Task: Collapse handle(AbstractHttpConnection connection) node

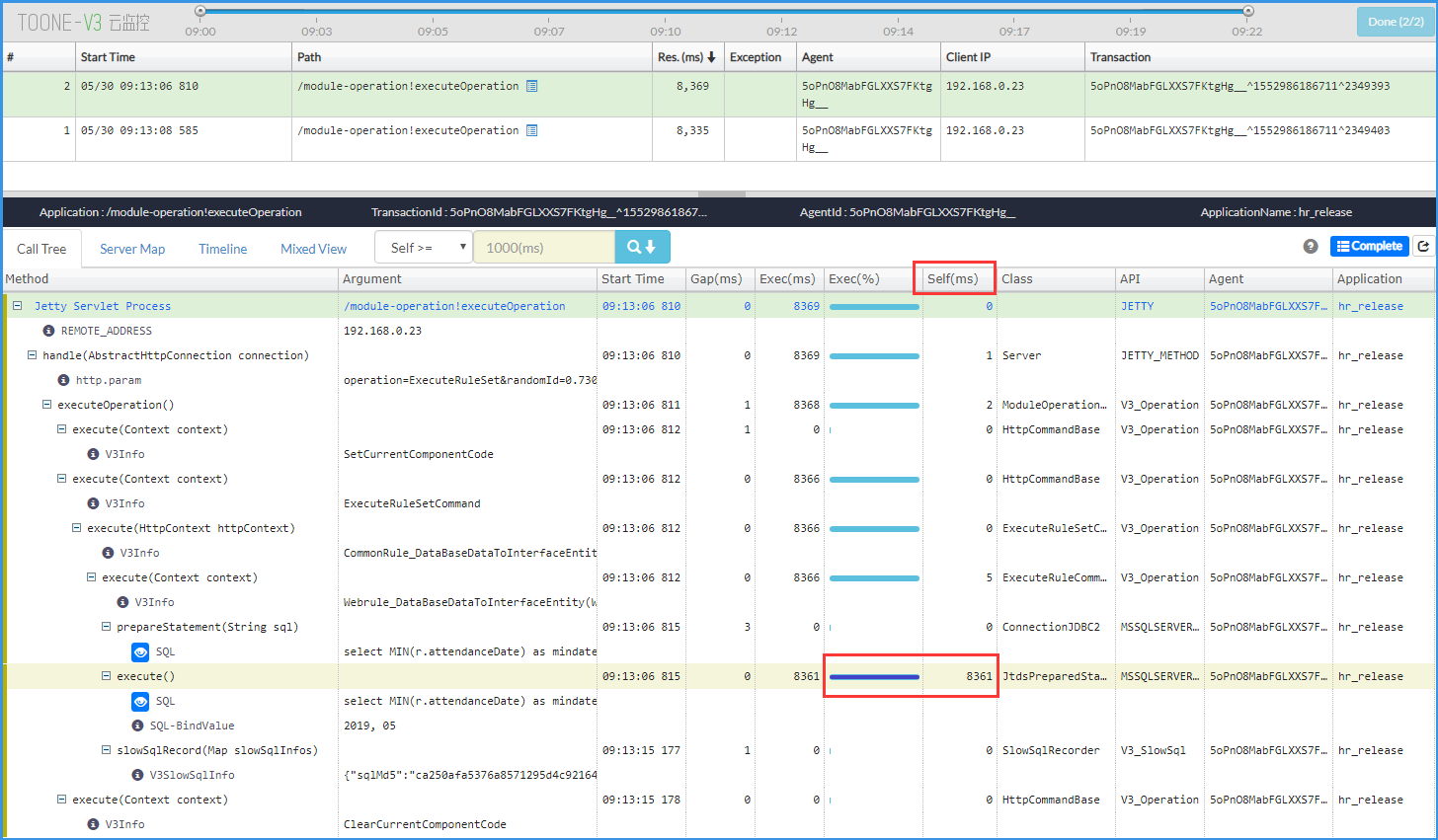Action: pos(32,355)
